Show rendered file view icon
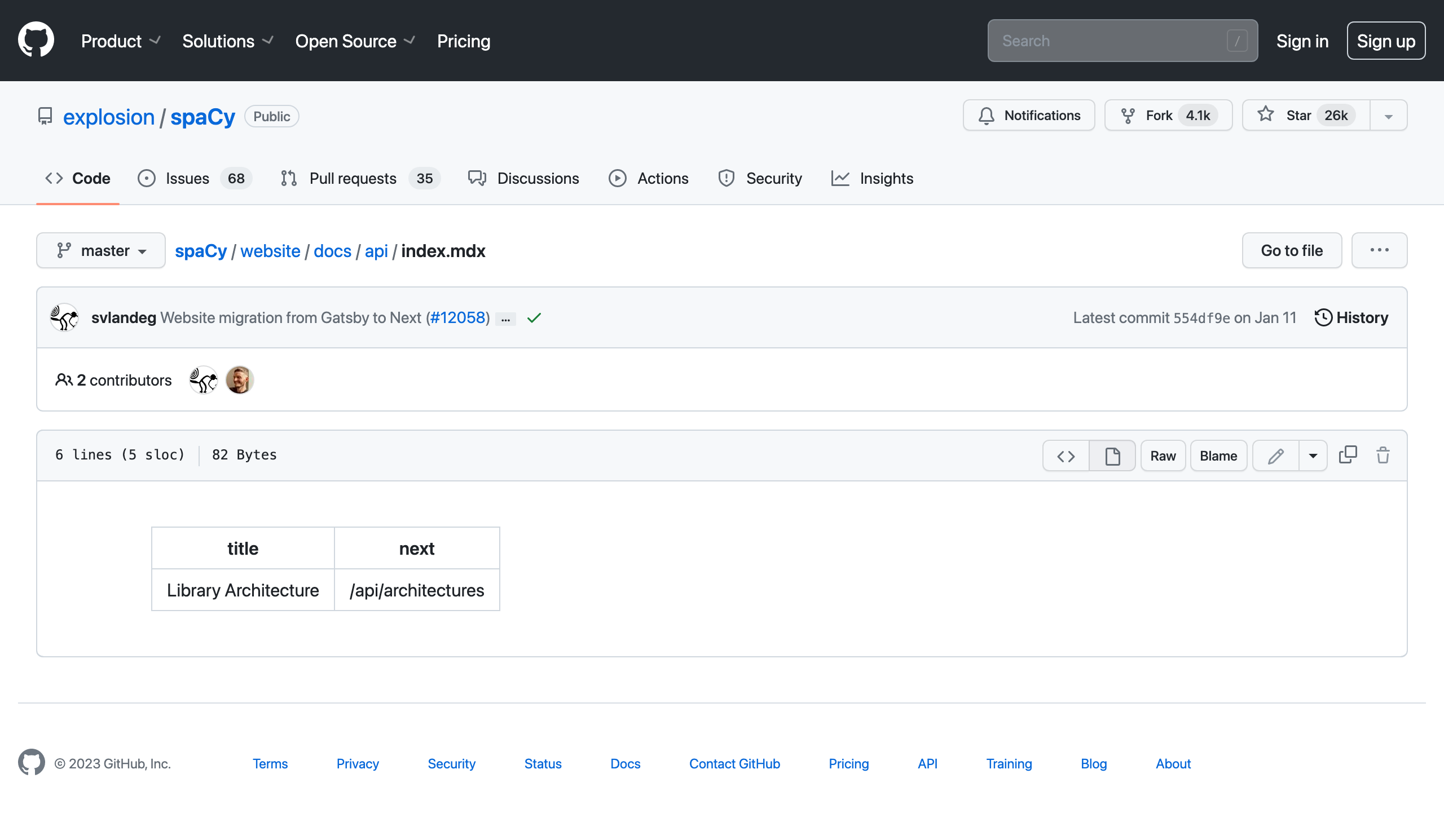The height and width of the screenshot is (840, 1444). coord(1112,456)
